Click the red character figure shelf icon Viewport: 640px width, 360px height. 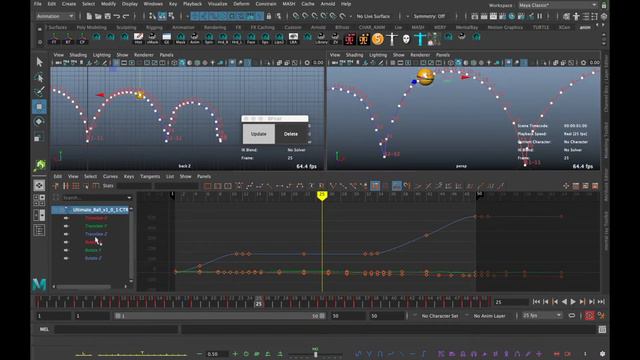(x=350, y=39)
